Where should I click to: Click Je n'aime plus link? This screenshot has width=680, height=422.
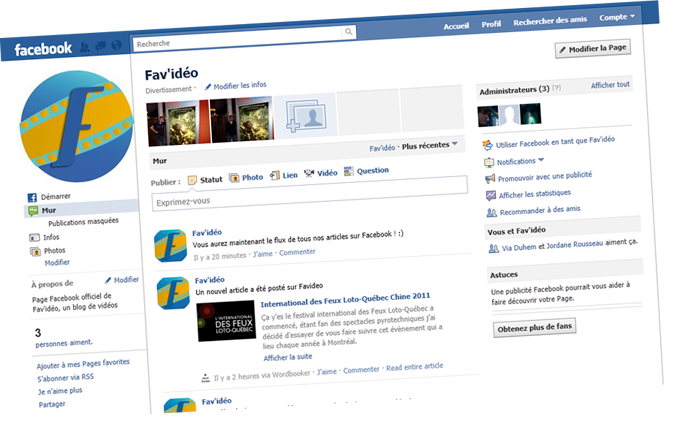click(60, 391)
